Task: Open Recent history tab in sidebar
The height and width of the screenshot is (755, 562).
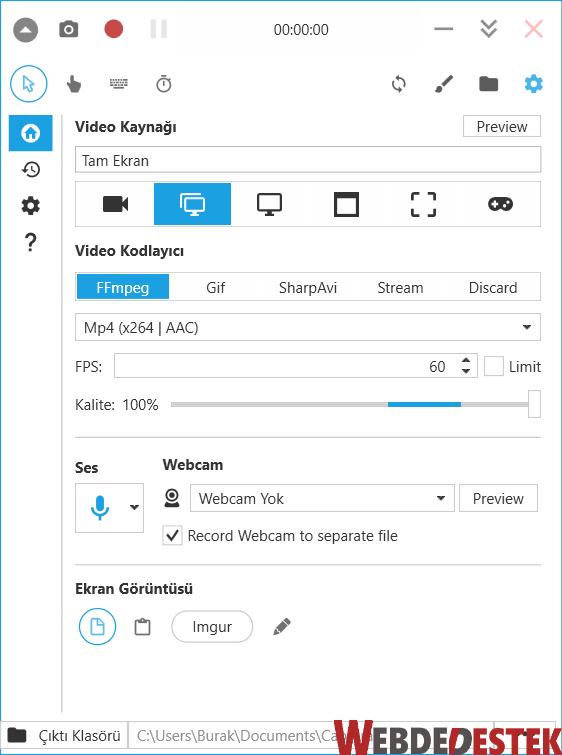Action: [x=30, y=169]
